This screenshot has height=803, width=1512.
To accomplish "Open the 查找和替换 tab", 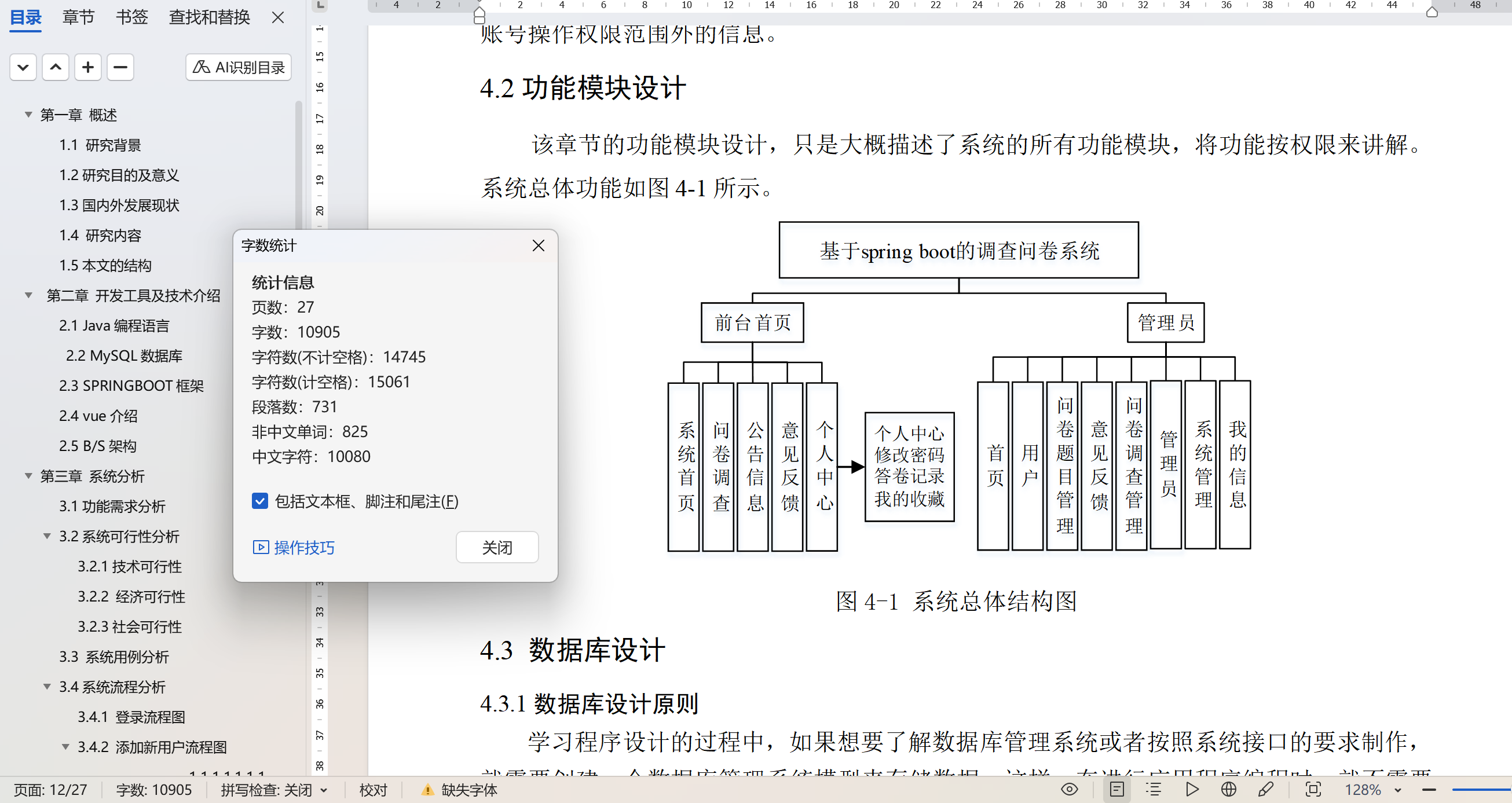I will 209,17.
